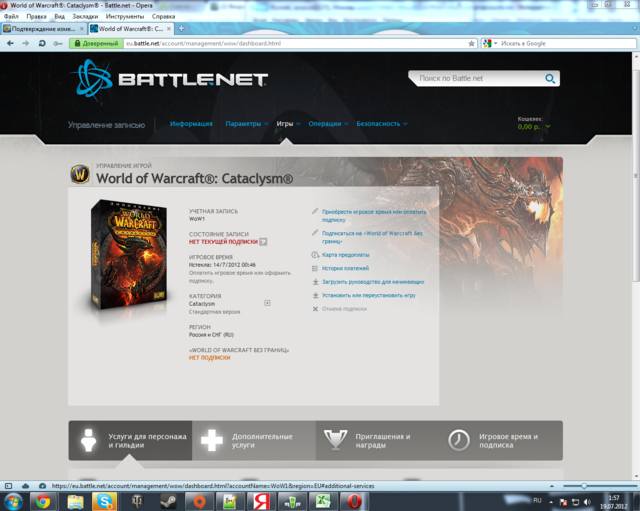This screenshot has width=640, height=511.
Task: Click the Карта предоплаты link
Action: [x=346, y=255]
